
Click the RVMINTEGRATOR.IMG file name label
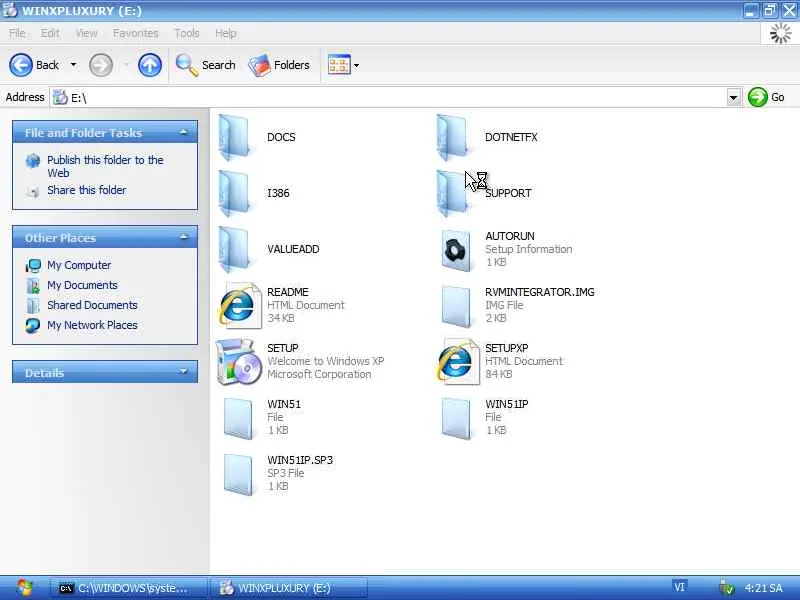click(x=540, y=292)
